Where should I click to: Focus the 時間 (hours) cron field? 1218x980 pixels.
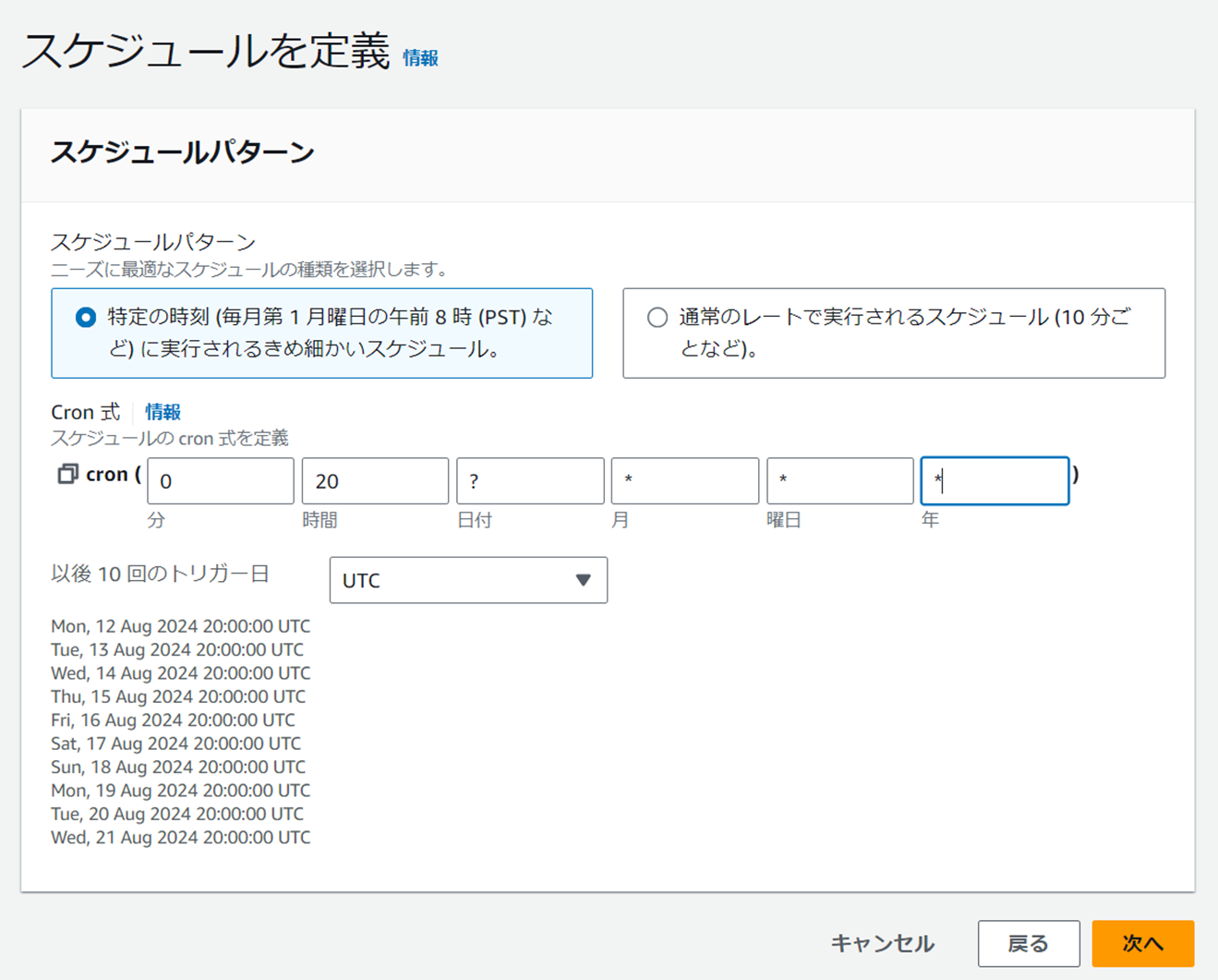375,480
